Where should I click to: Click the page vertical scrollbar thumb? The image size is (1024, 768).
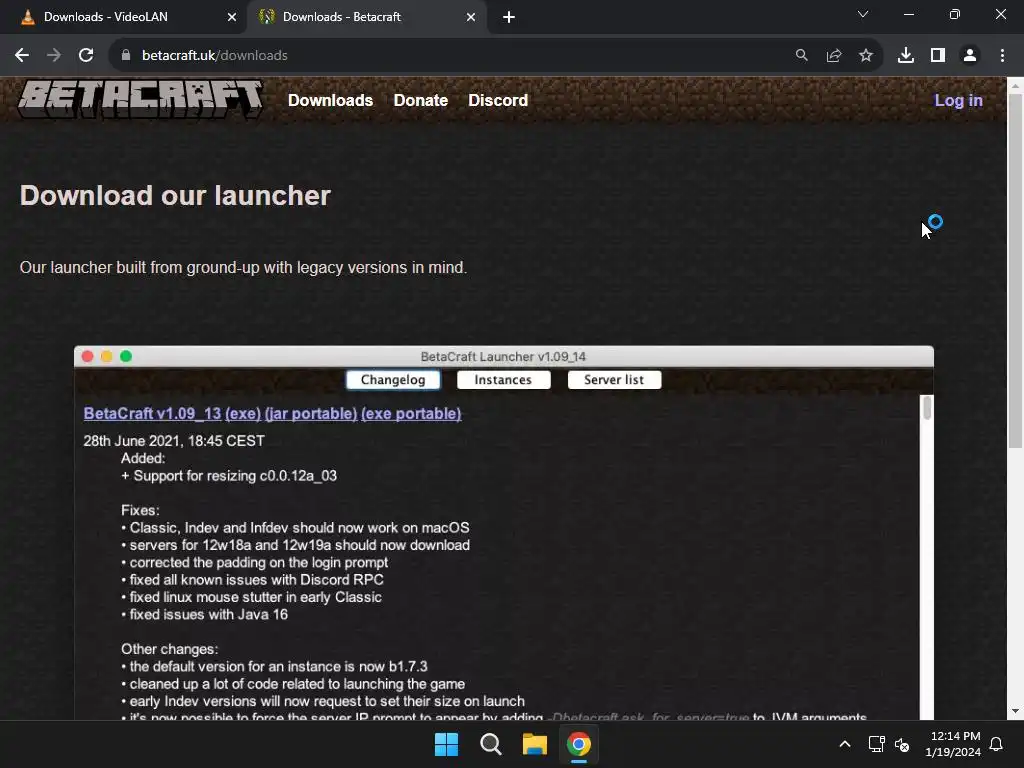pyautogui.click(x=1015, y=271)
